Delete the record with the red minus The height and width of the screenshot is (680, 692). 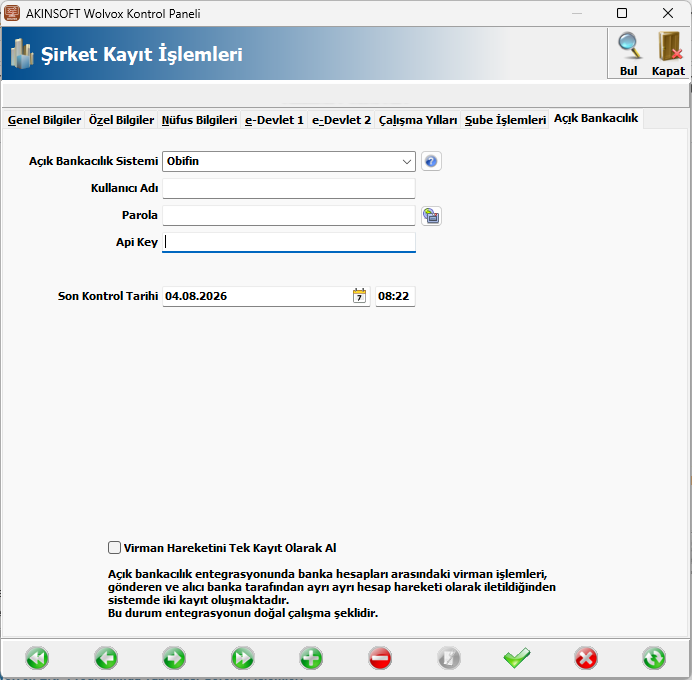380,658
